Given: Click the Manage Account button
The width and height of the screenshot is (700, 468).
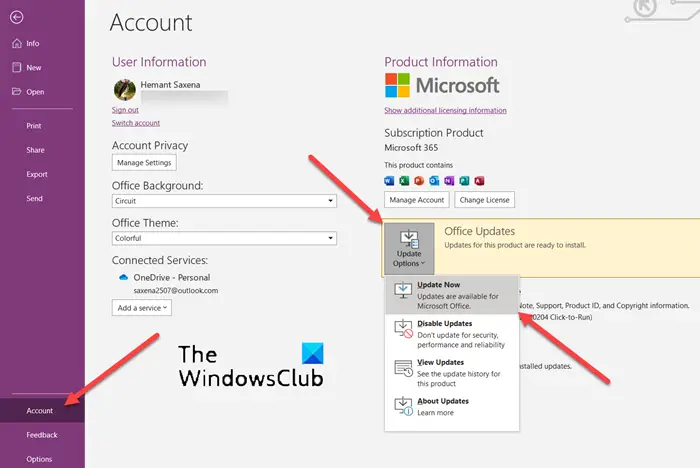Looking at the screenshot, I should [x=417, y=200].
